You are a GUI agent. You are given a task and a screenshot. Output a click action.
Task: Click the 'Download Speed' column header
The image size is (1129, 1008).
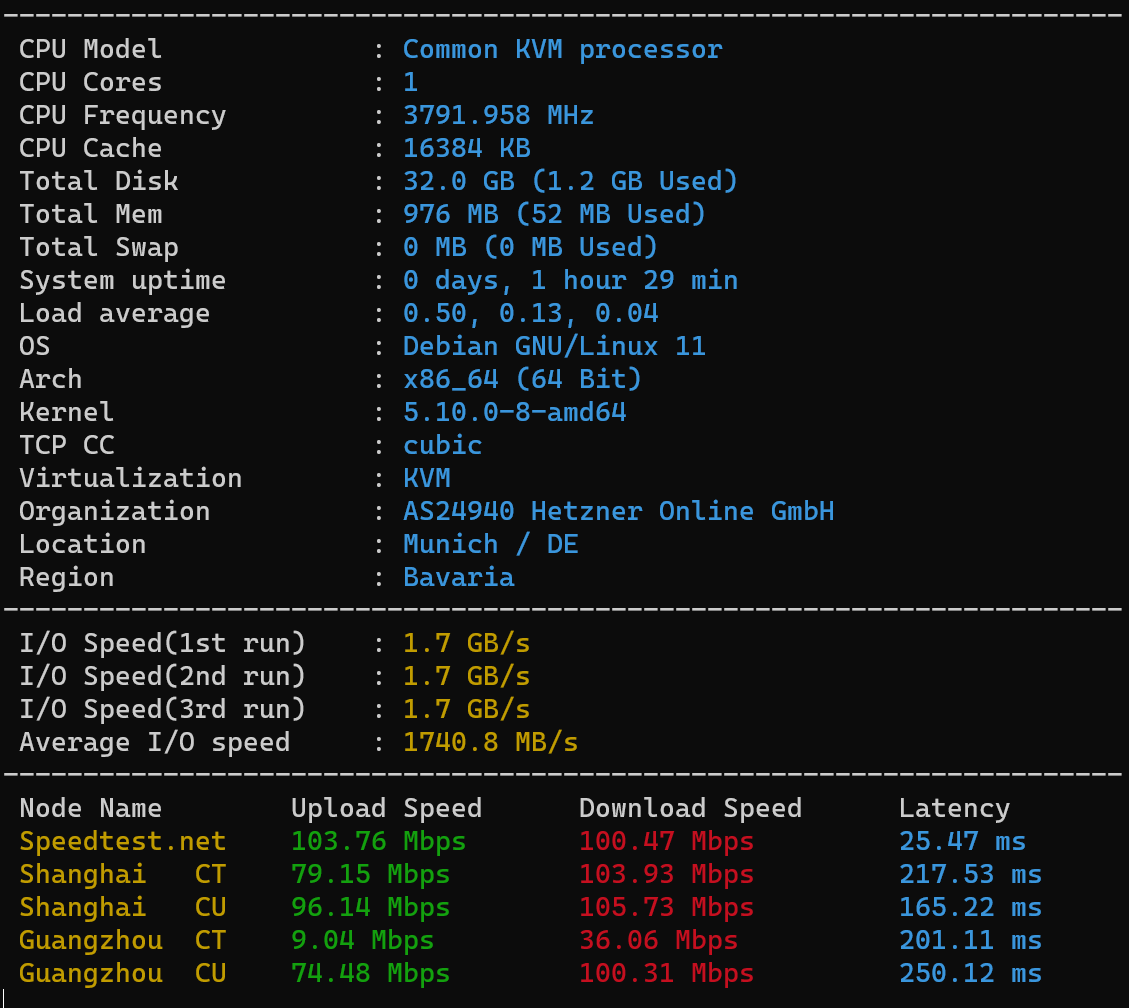pyautogui.click(x=690, y=808)
